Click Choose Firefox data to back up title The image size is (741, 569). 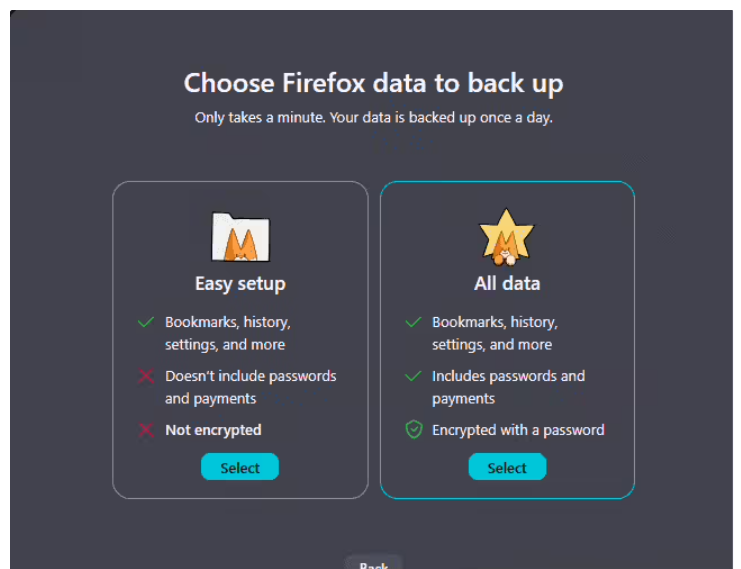[373, 83]
